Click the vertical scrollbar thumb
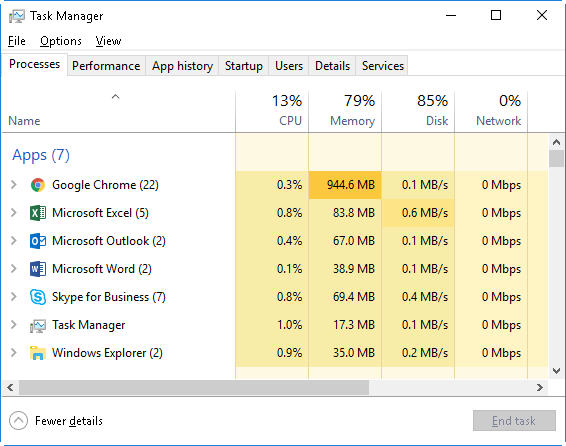566x446 pixels. coord(556,159)
